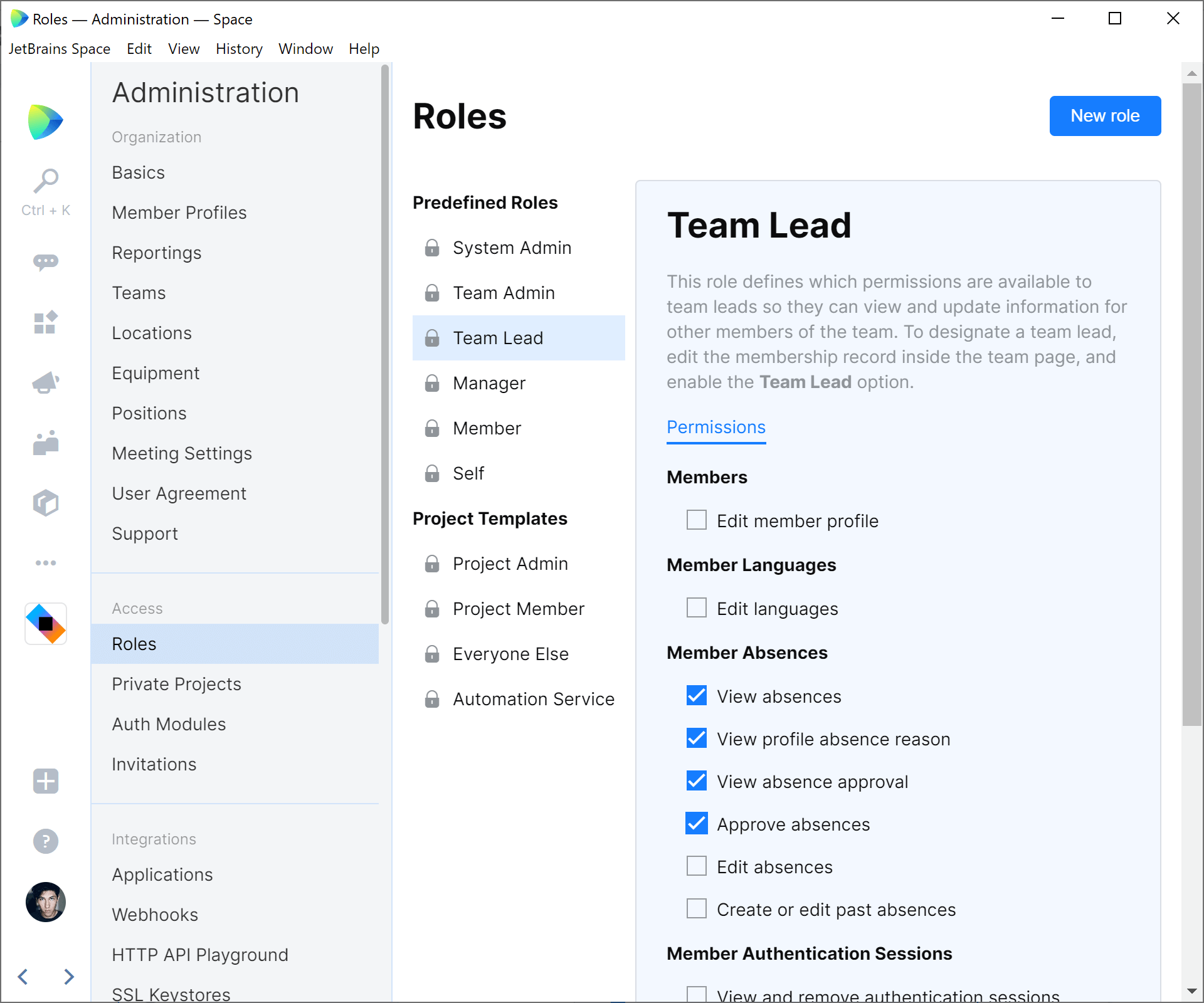Click the chat/messages icon
1204x1003 pixels.
pyautogui.click(x=46, y=262)
